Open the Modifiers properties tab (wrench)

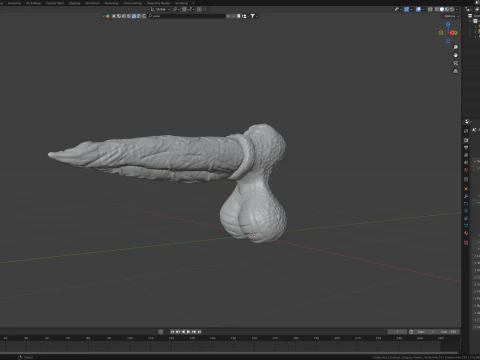click(466, 196)
